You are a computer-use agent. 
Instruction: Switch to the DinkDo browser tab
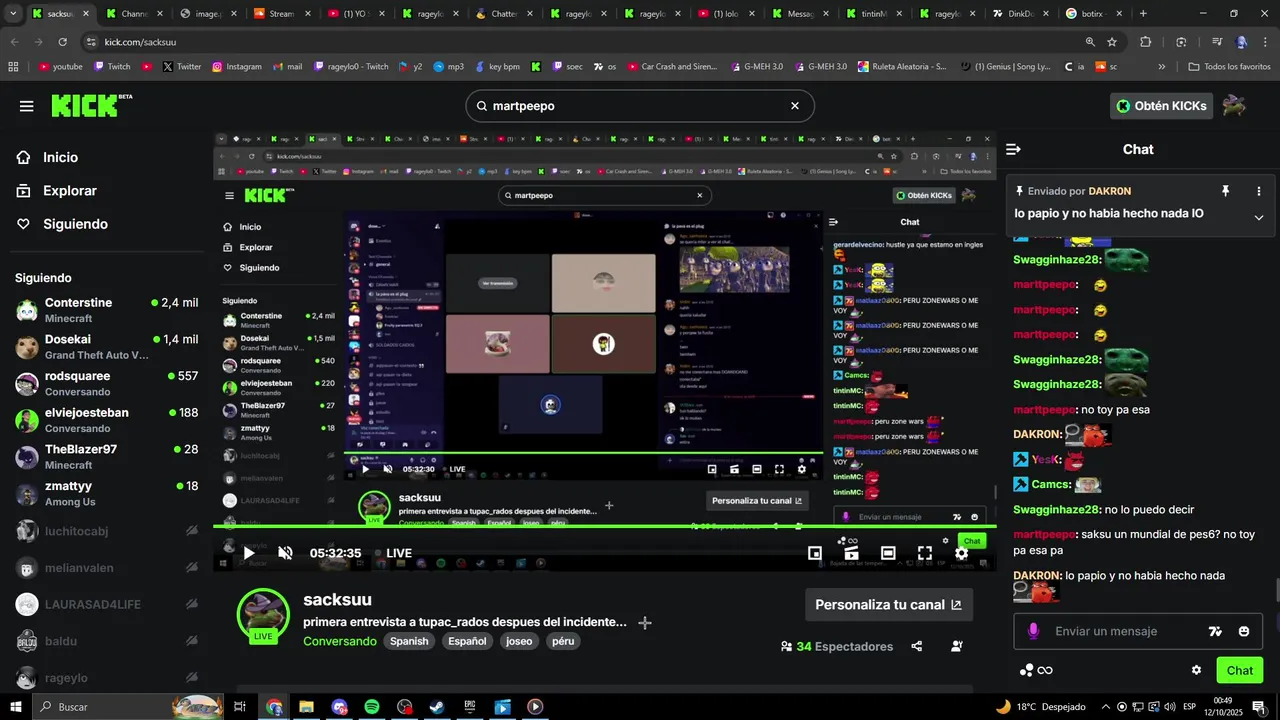coord(1020,14)
